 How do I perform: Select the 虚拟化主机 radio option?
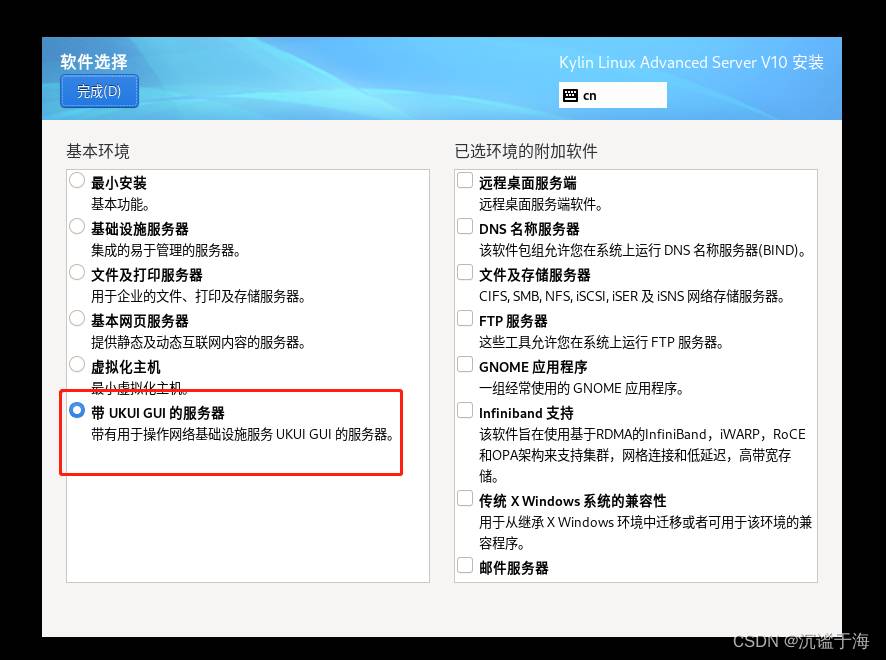[78, 365]
